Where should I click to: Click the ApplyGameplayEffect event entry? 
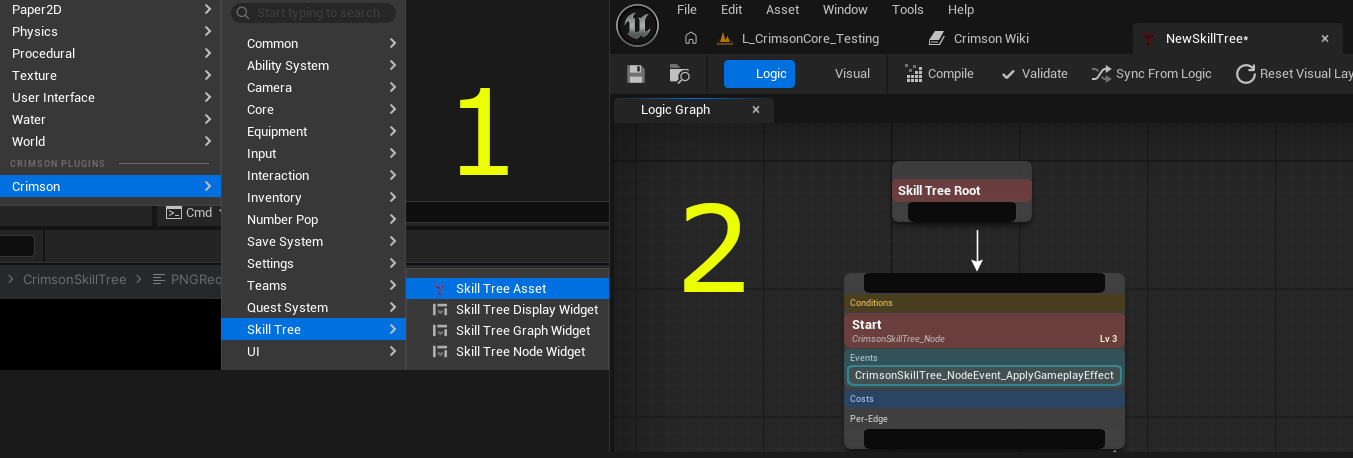(984, 375)
